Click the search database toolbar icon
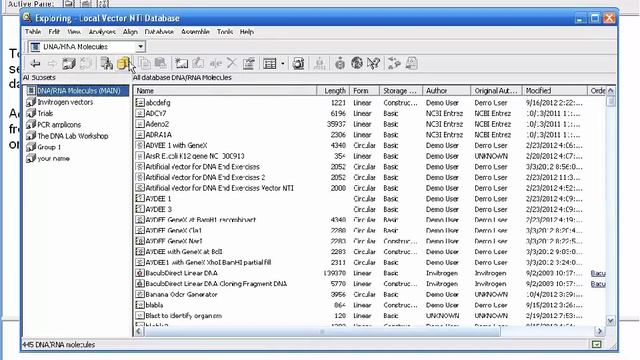 (107, 63)
